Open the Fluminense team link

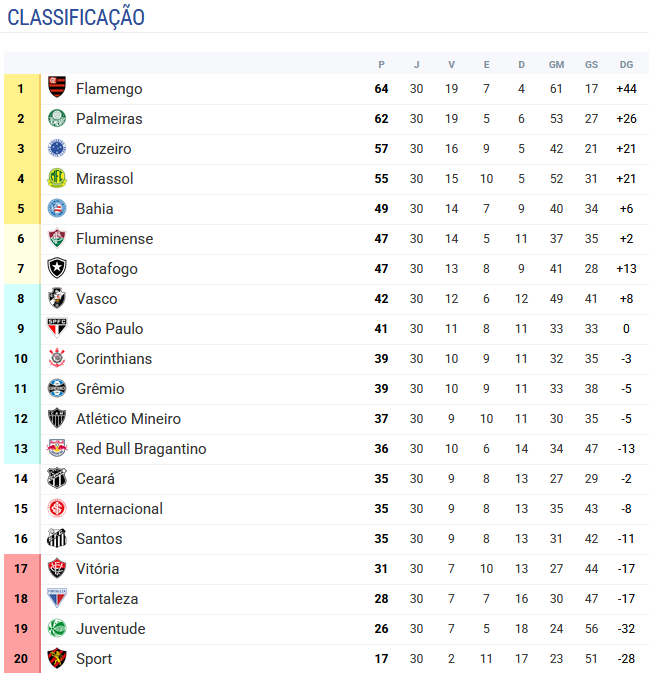click(x=114, y=239)
